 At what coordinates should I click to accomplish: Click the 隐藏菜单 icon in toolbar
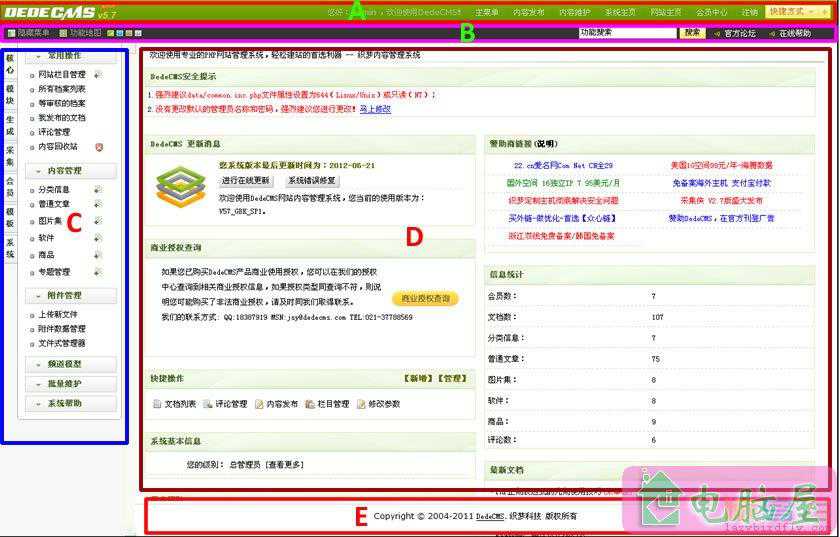11,33
